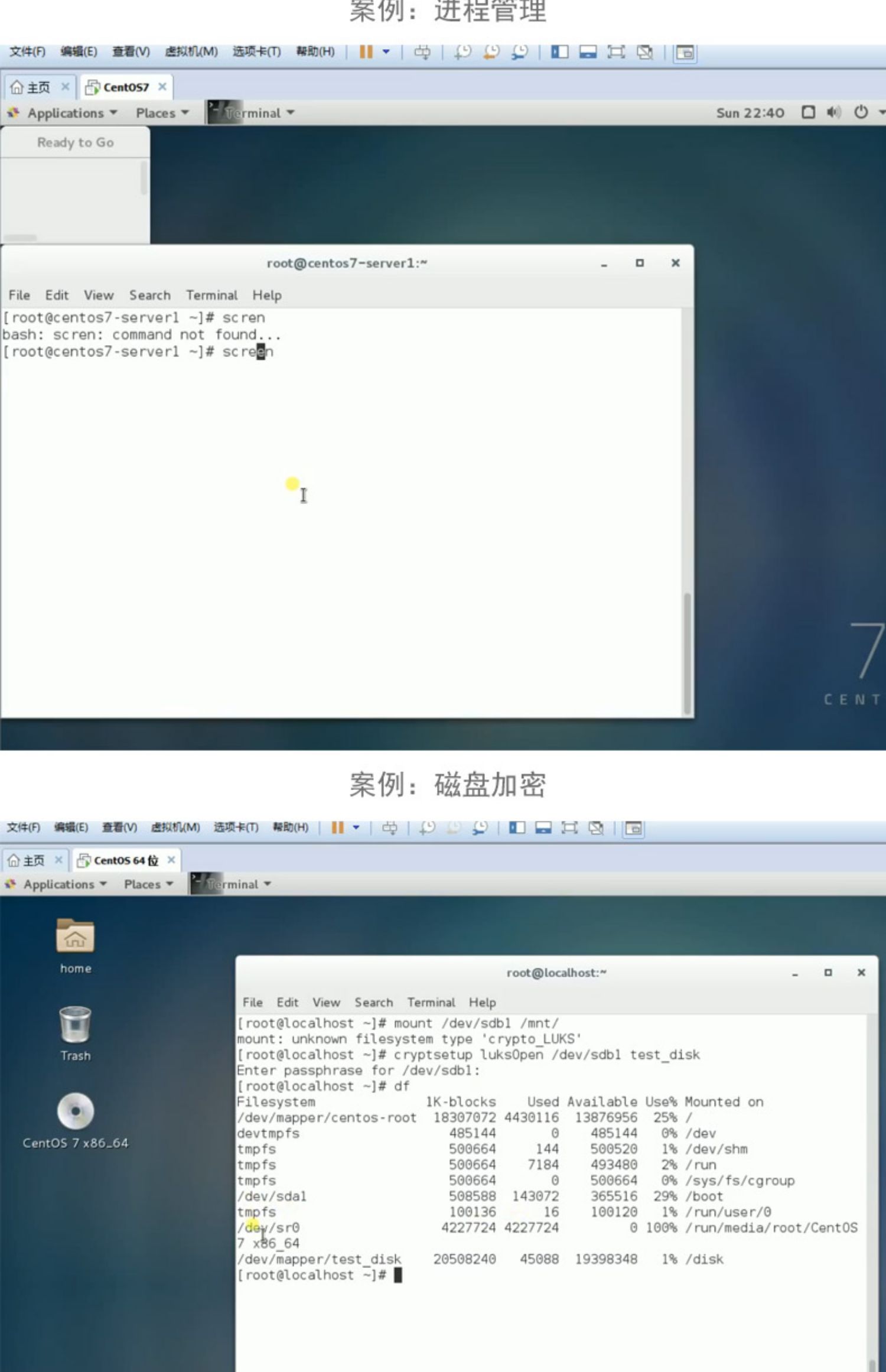Pause the VM in the CentOS 64 位 VMware toolbar

337,828
